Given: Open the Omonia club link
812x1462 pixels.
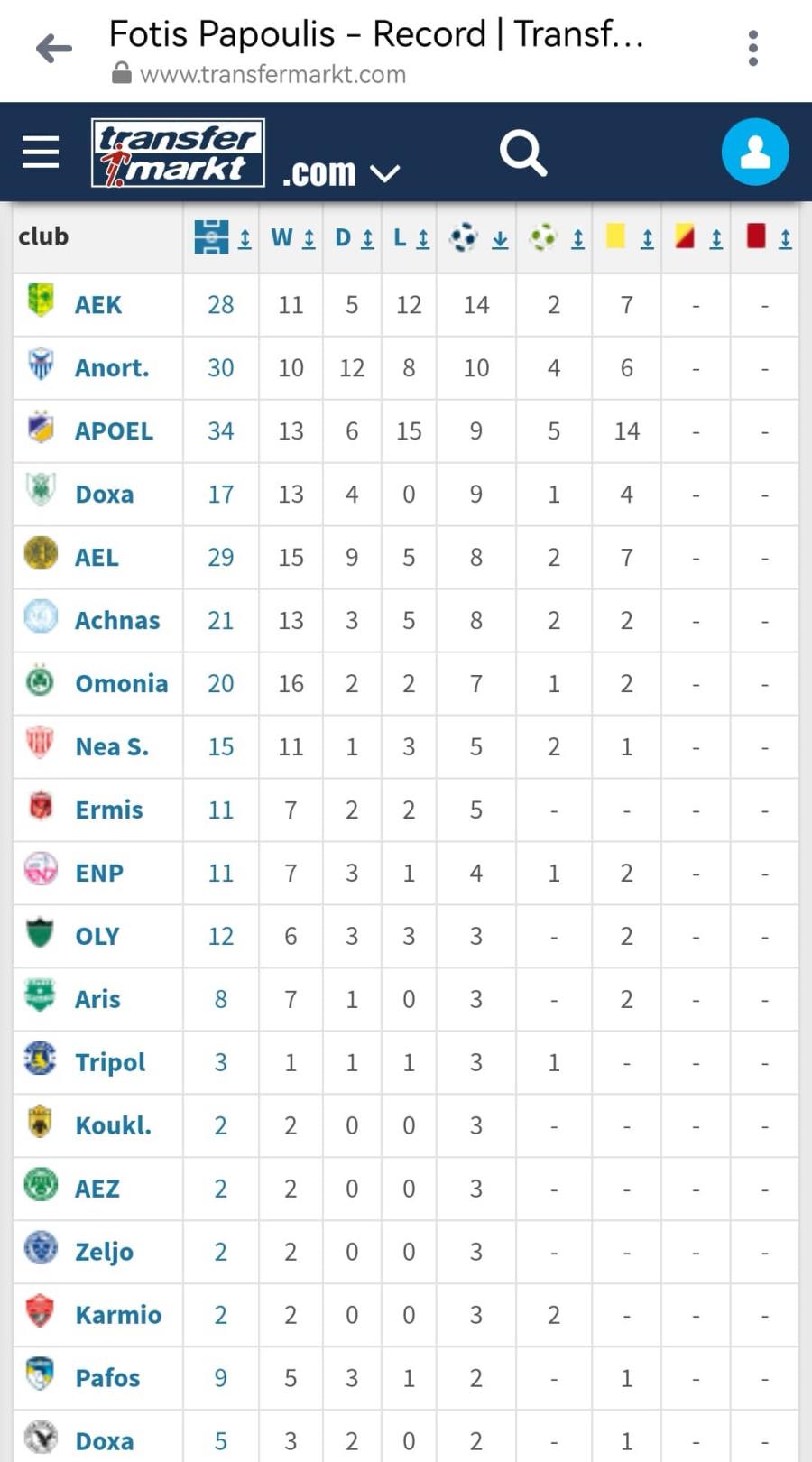Looking at the screenshot, I should pyautogui.click(x=122, y=684).
